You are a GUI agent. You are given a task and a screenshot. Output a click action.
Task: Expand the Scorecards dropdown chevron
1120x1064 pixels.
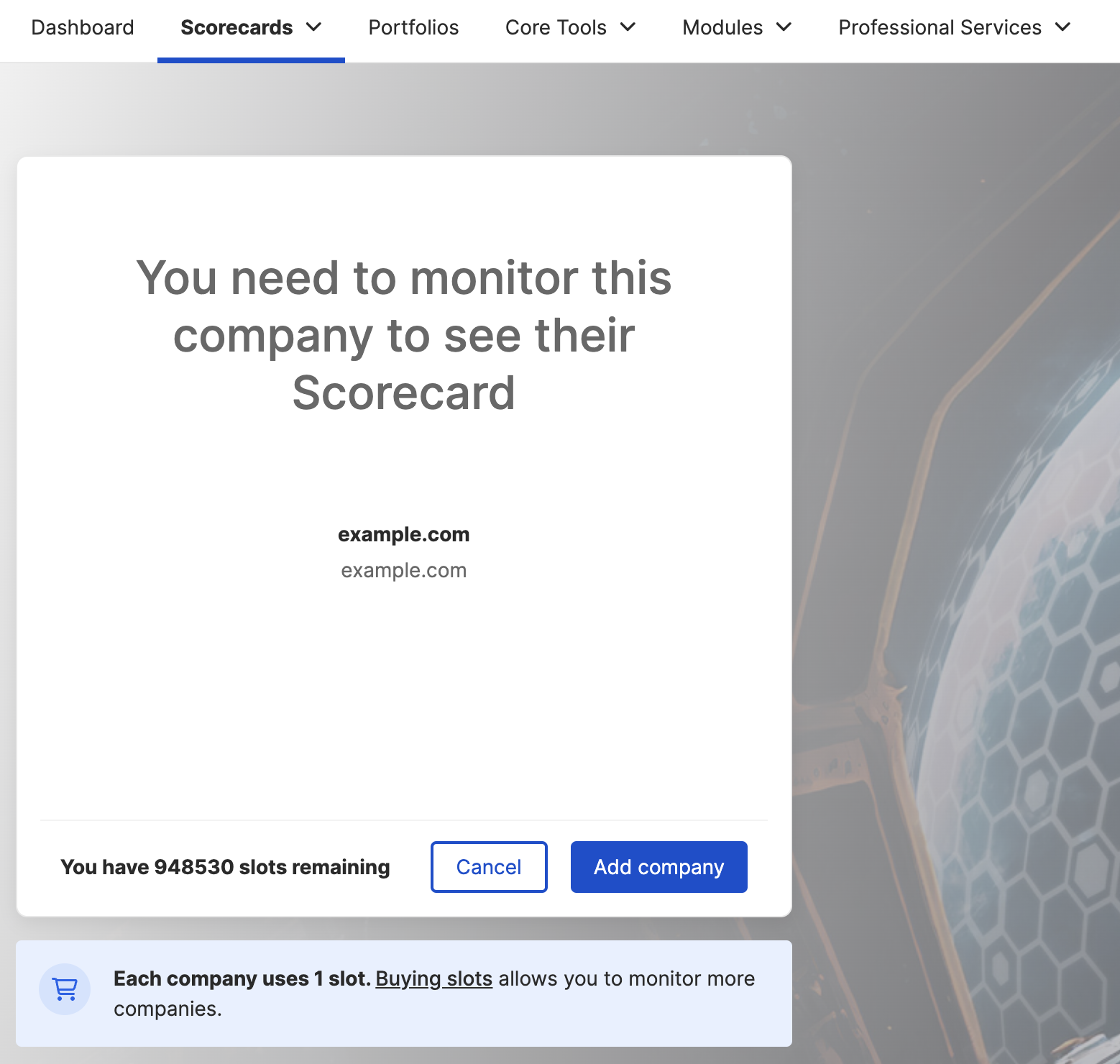[313, 27]
